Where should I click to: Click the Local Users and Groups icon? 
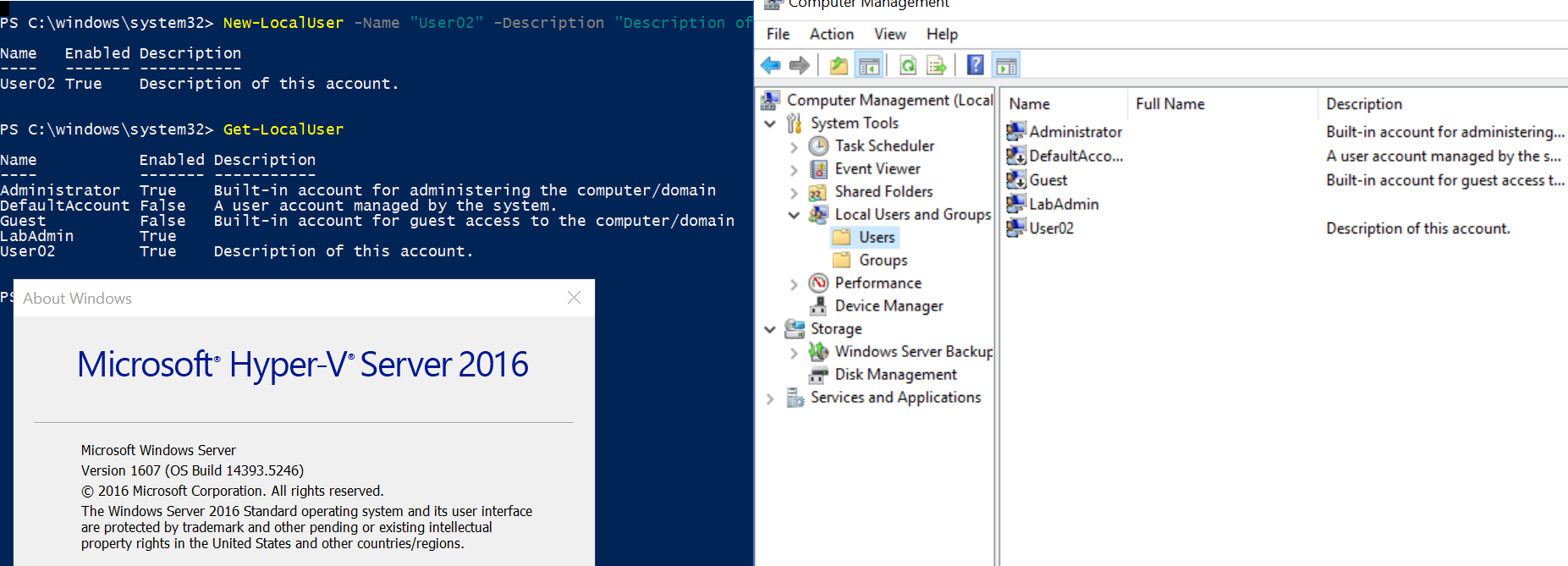tap(818, 214)
